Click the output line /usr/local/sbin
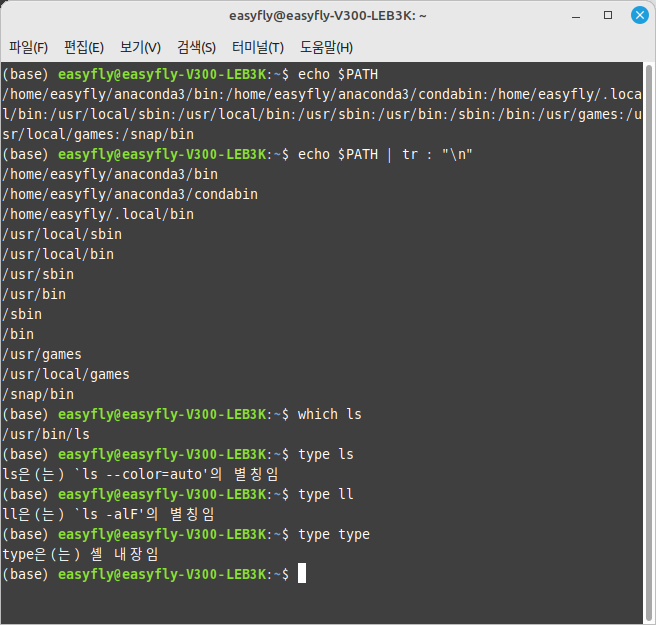 click(x=62, y=235)
